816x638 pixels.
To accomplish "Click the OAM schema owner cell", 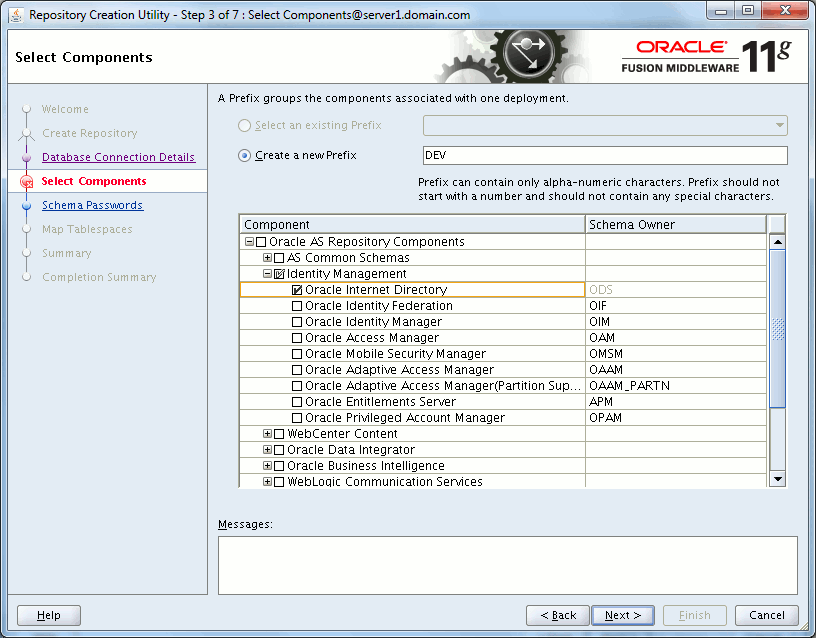I will (x=676, y=338).
